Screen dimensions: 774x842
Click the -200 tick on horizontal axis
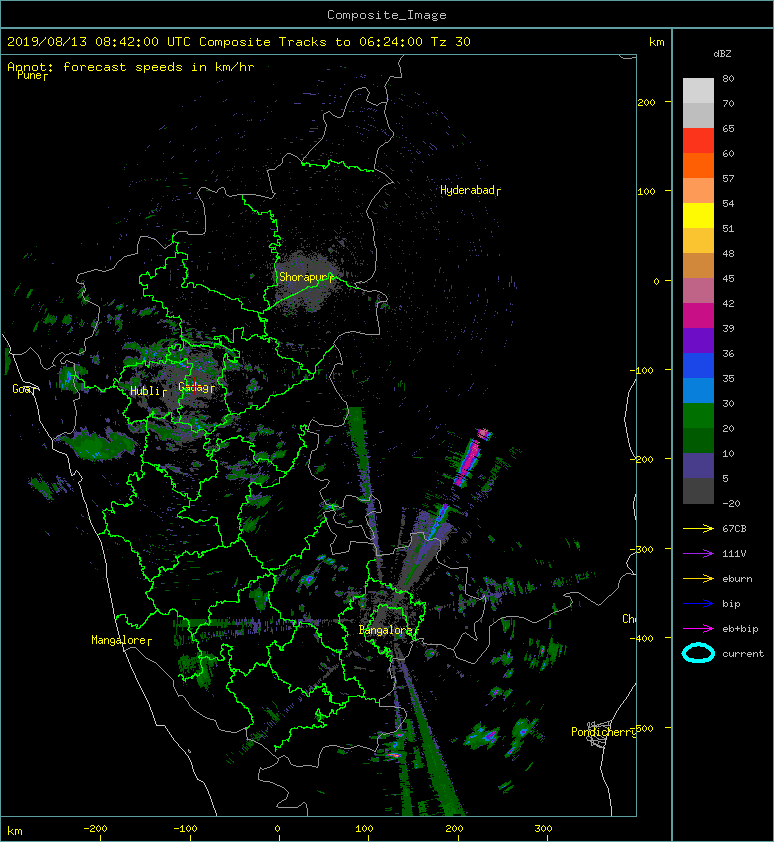pyautogui.click(x=96, y=829)
